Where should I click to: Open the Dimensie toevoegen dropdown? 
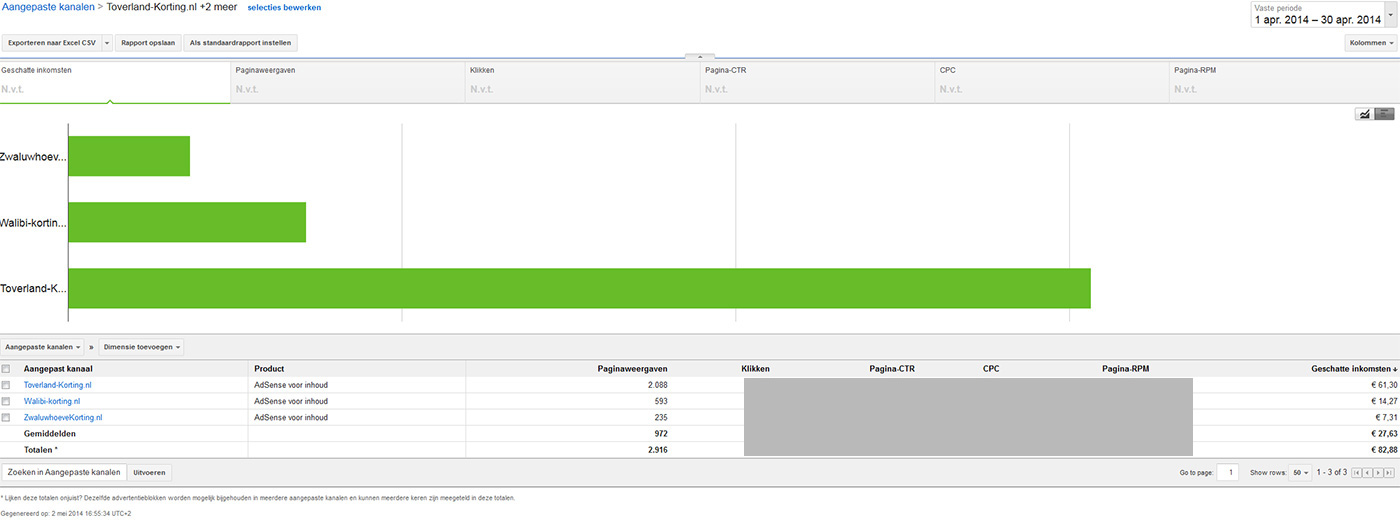141,347
